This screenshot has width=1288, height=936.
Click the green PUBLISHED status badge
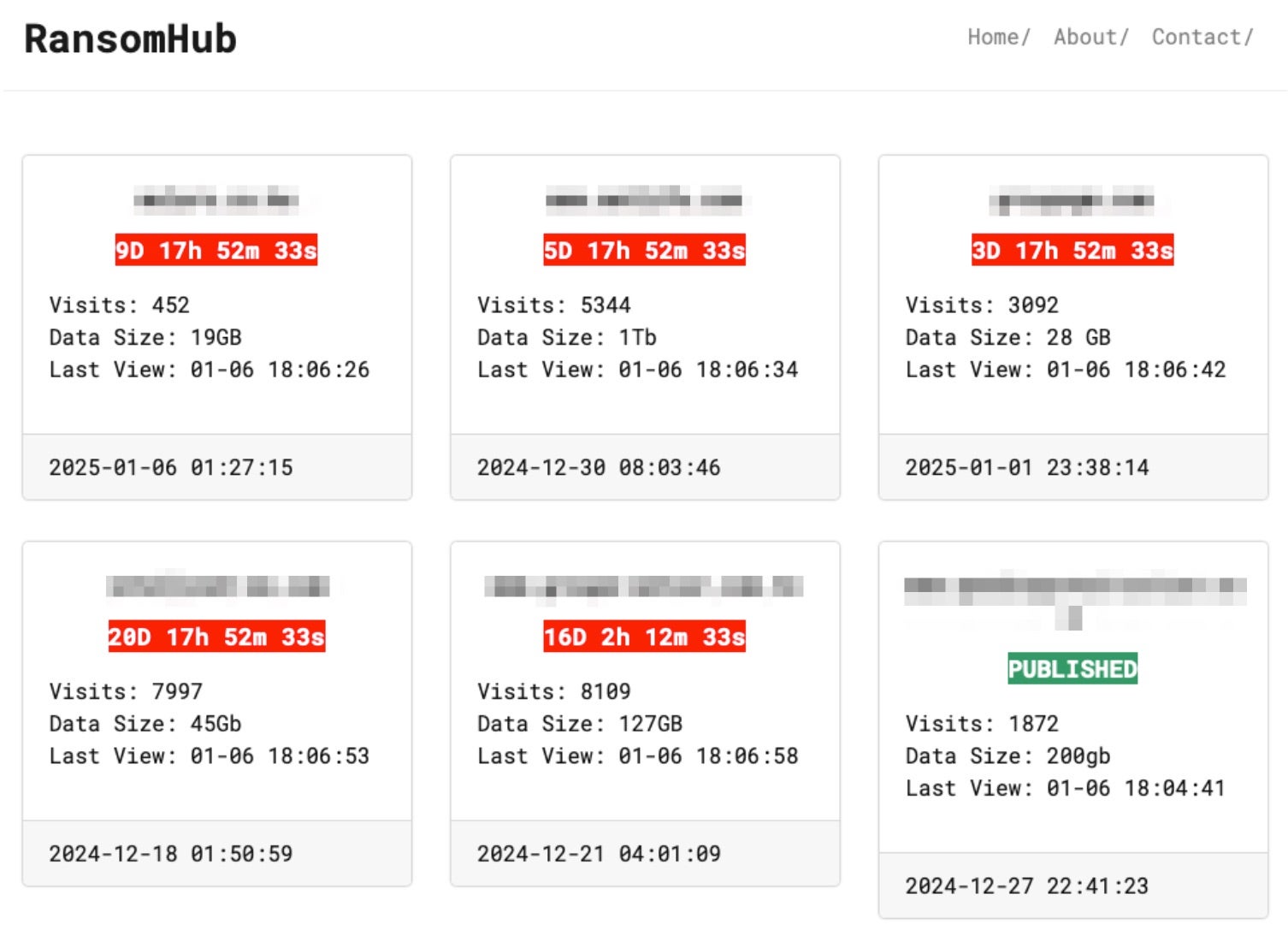[1072, 668]
